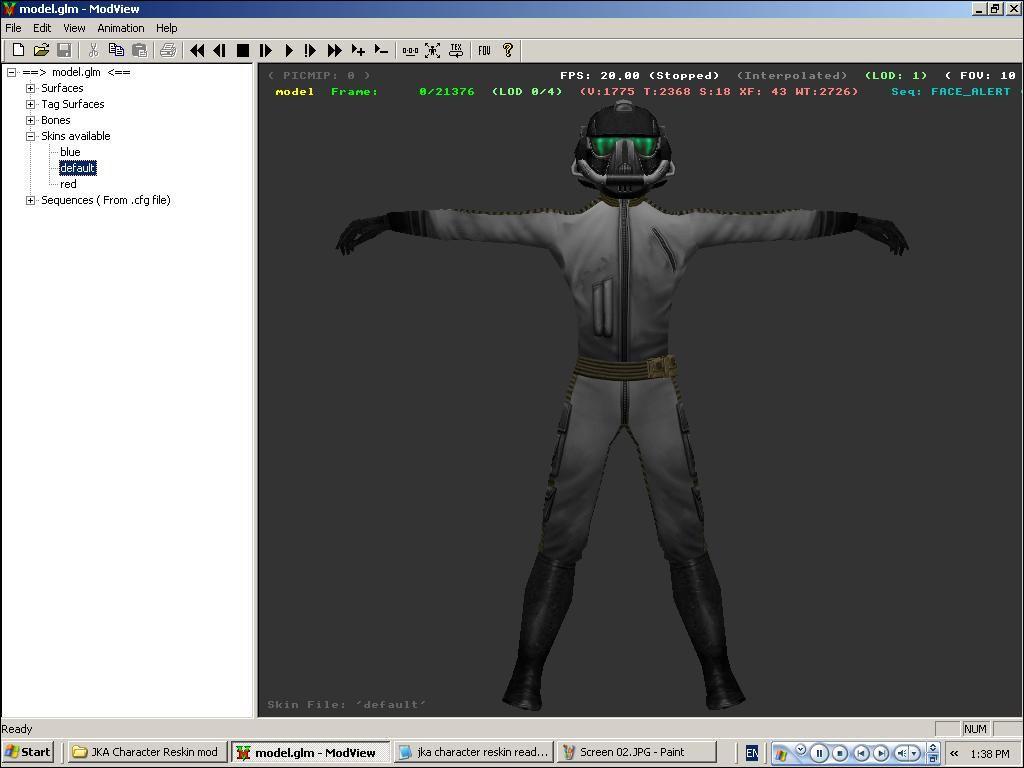1024x768 pixels.
Task: Click the TEX texture toggle icon
Action: [x=456, y=50]
